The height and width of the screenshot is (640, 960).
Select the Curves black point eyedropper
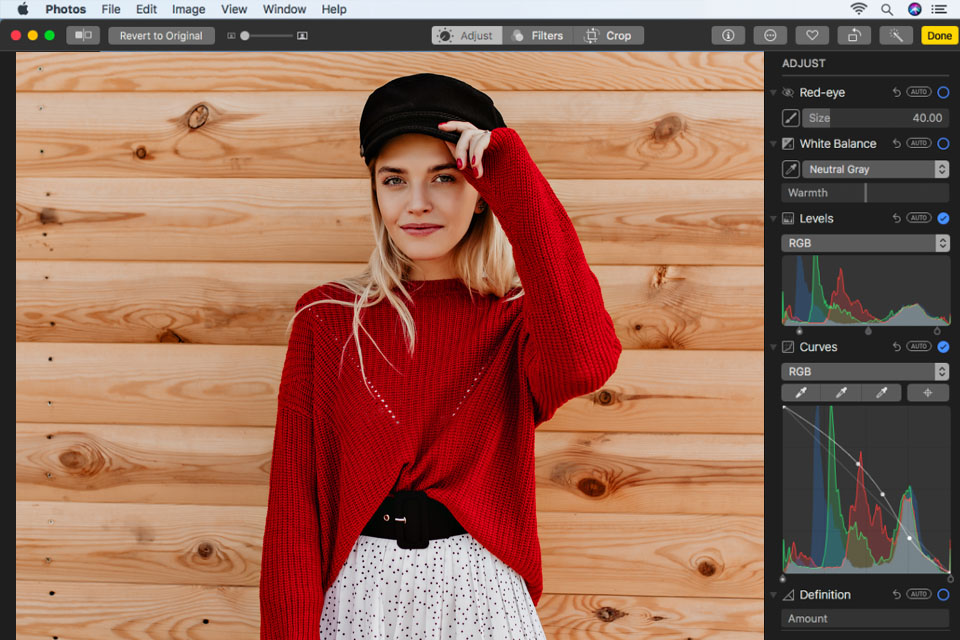pos(801,393)
